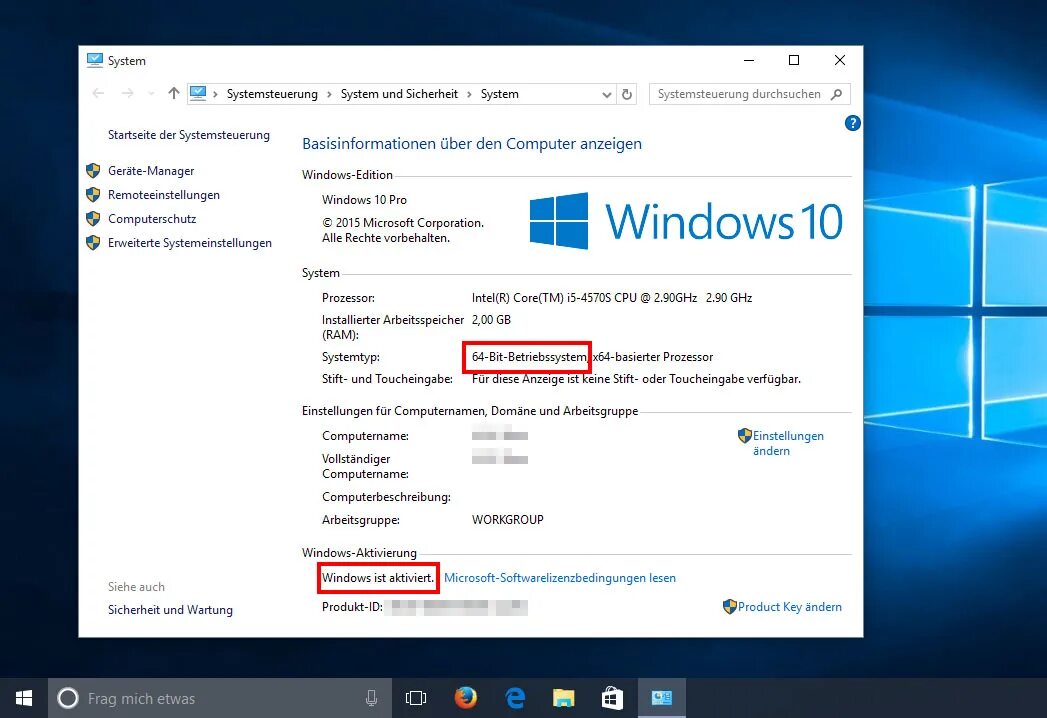Click shield icon beside Remoteeinstellungen
Image resolution: width=1047 pixels, height=718 pixels.
[93, 195]
